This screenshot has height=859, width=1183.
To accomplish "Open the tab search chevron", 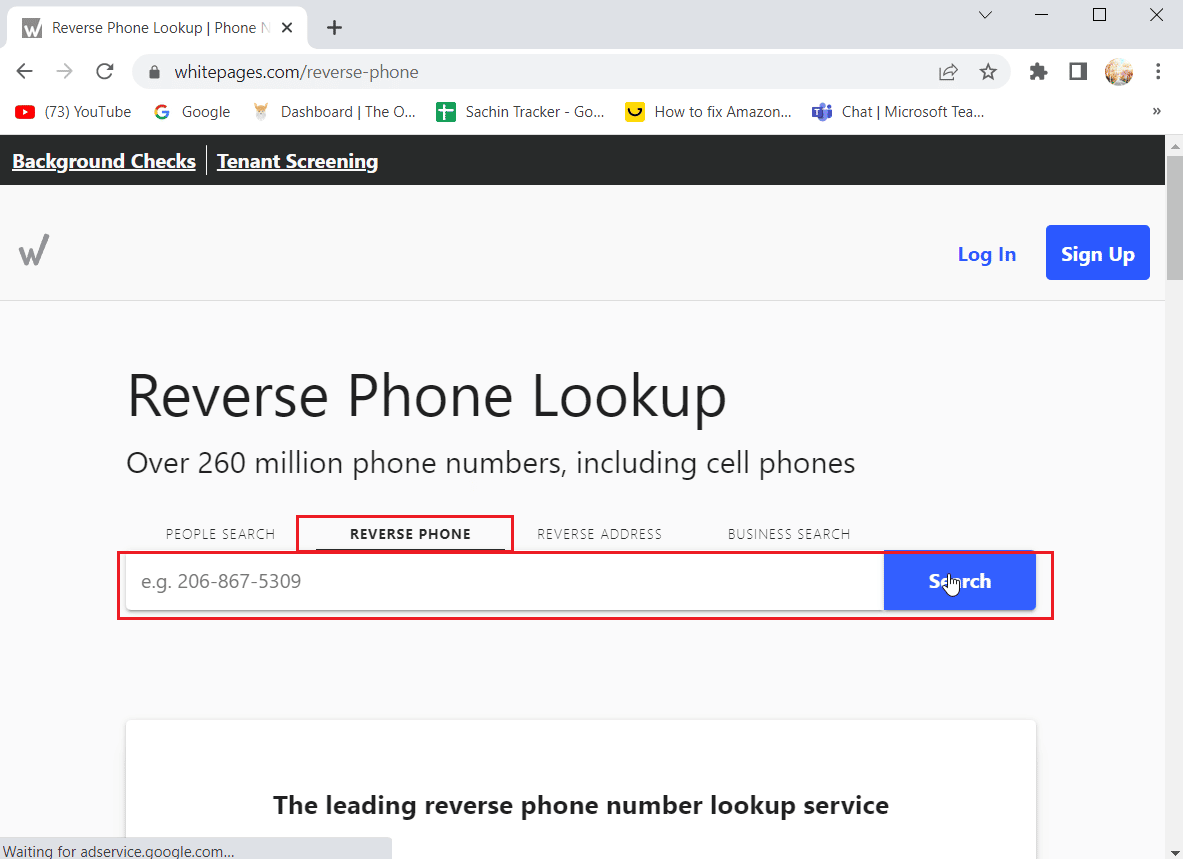I will pos(985,14).
